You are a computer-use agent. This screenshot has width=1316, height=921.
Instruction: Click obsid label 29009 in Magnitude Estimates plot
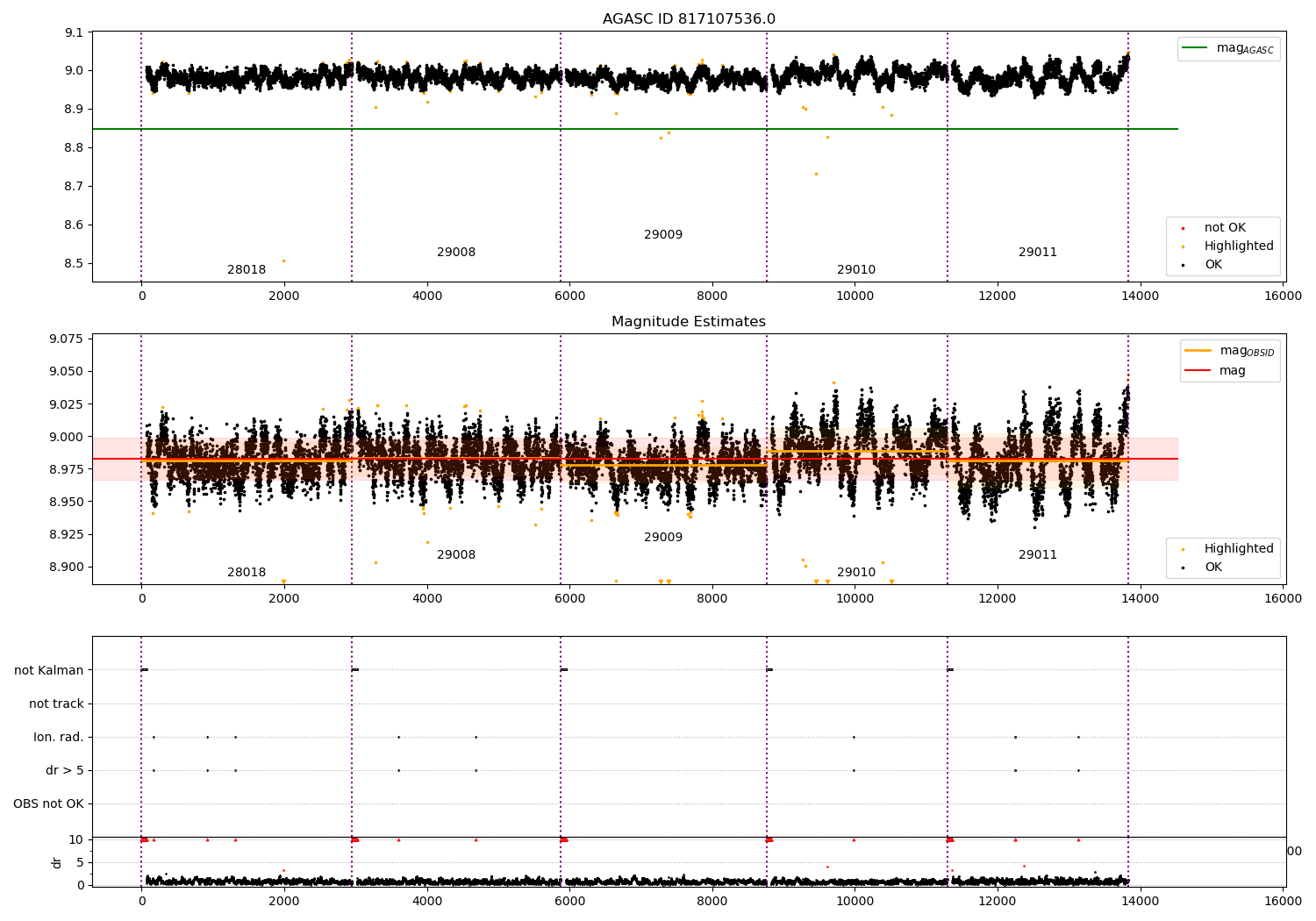tap(663, 538)
